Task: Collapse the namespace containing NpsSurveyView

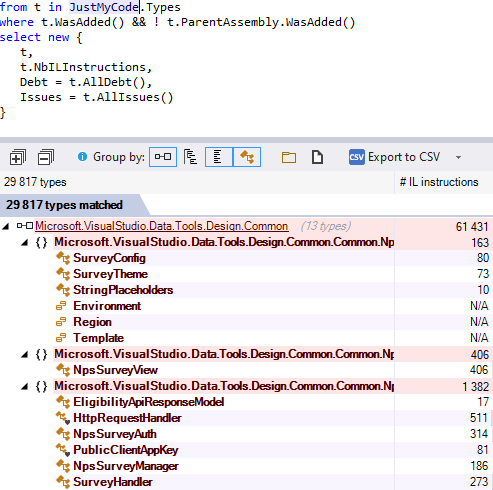Action: (x=24, y=355)
